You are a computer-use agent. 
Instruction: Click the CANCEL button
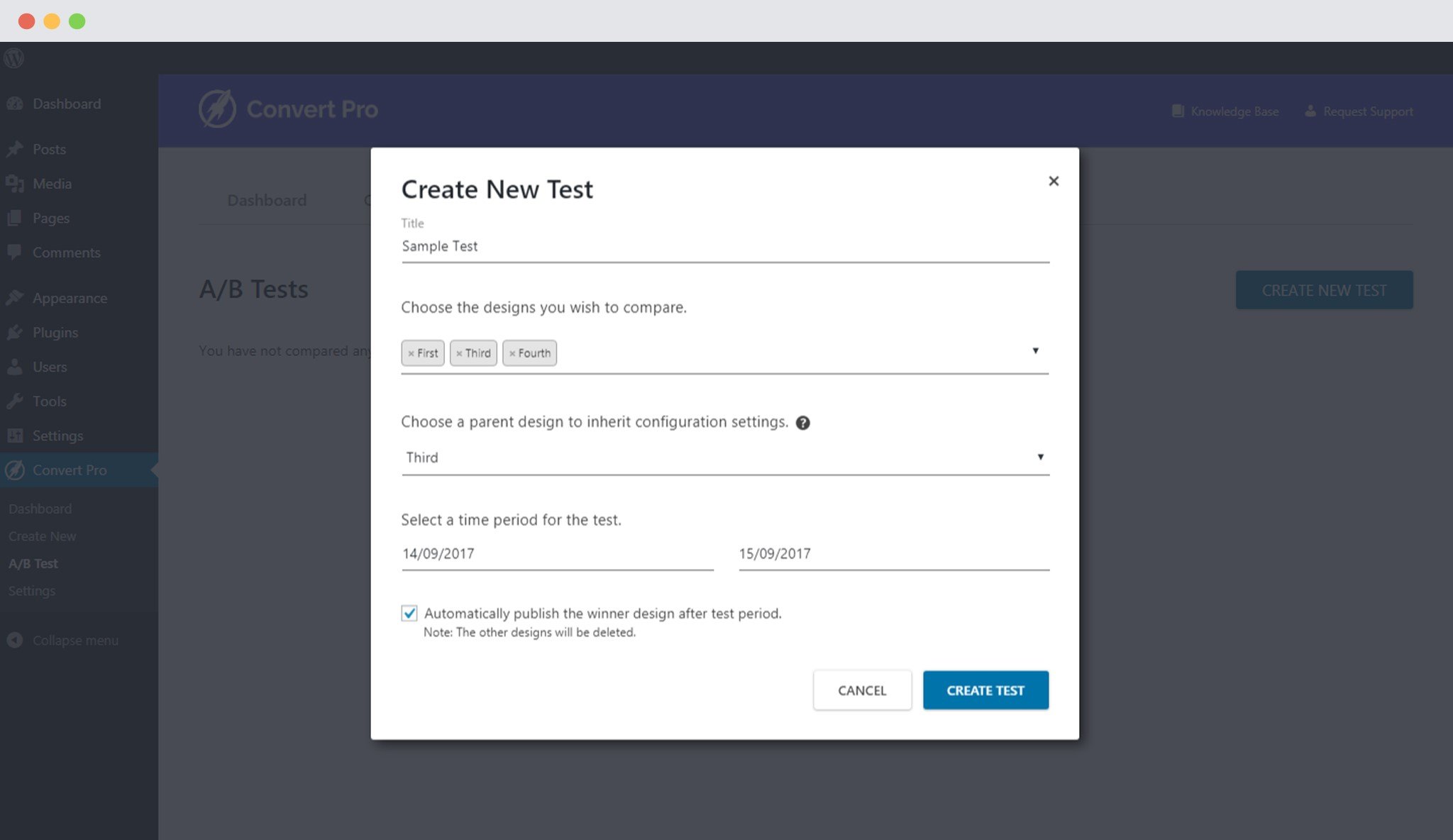tap(861, 690)
